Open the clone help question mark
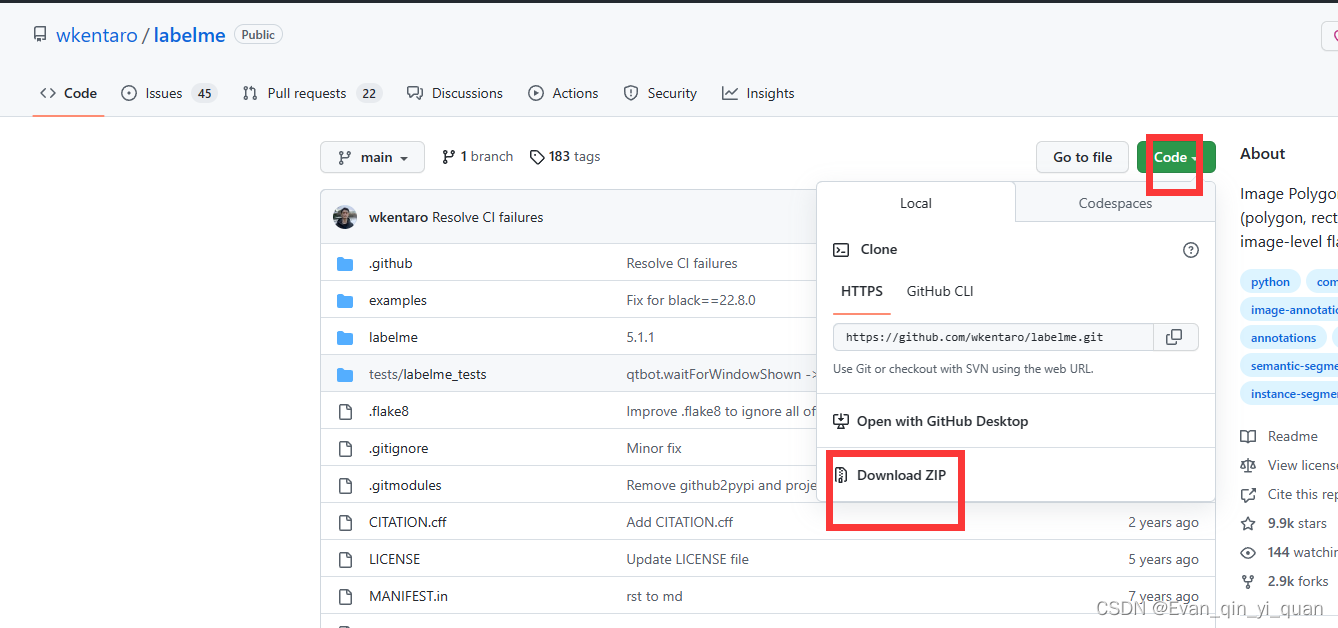Image resolution: width=1338 pixels, height=628 pixels. coord(1190,249)
